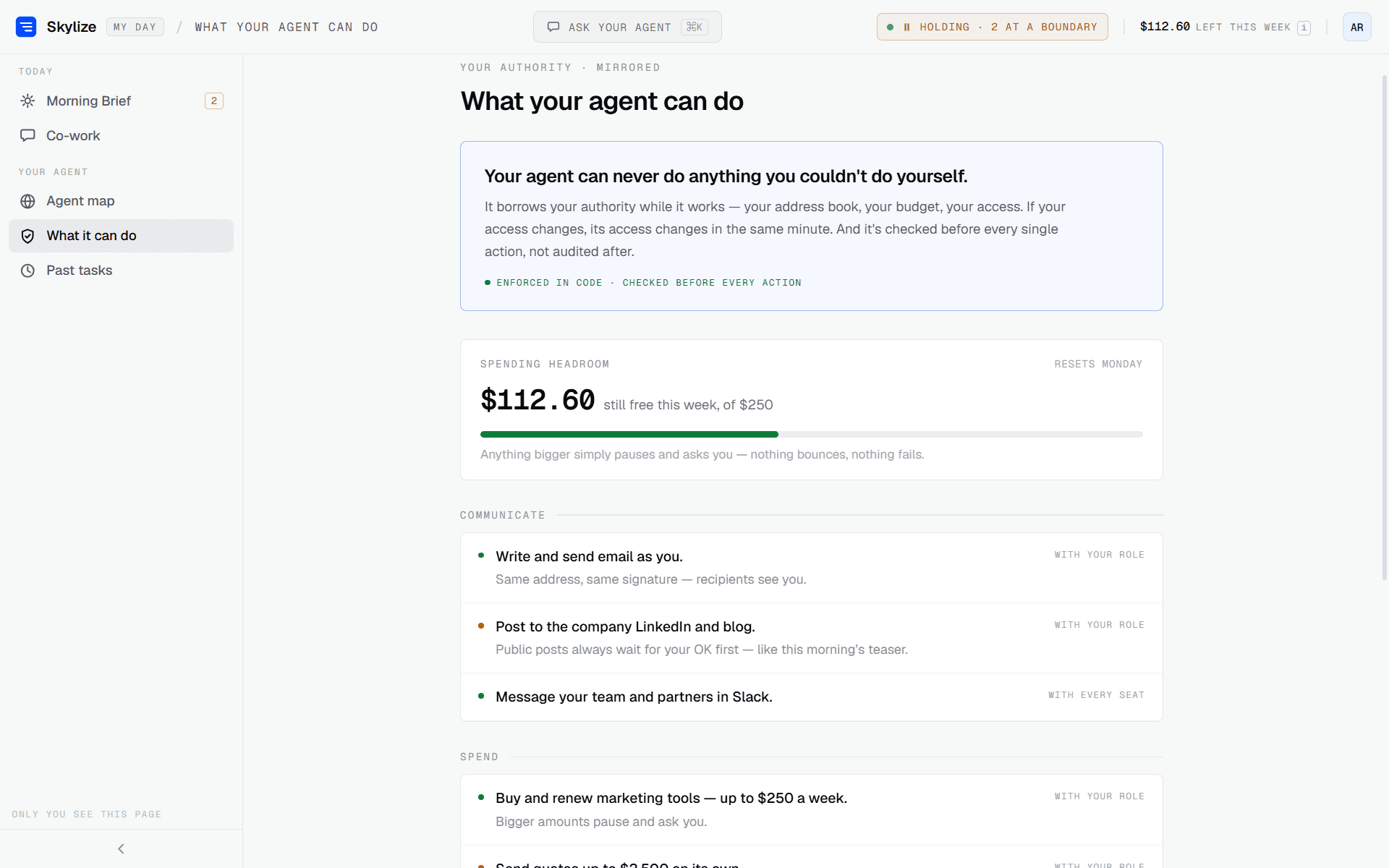This screenshot has height=868, width=1389.
Task: Click Holding 2 at a boundary status button
Action: coord(992,27)
